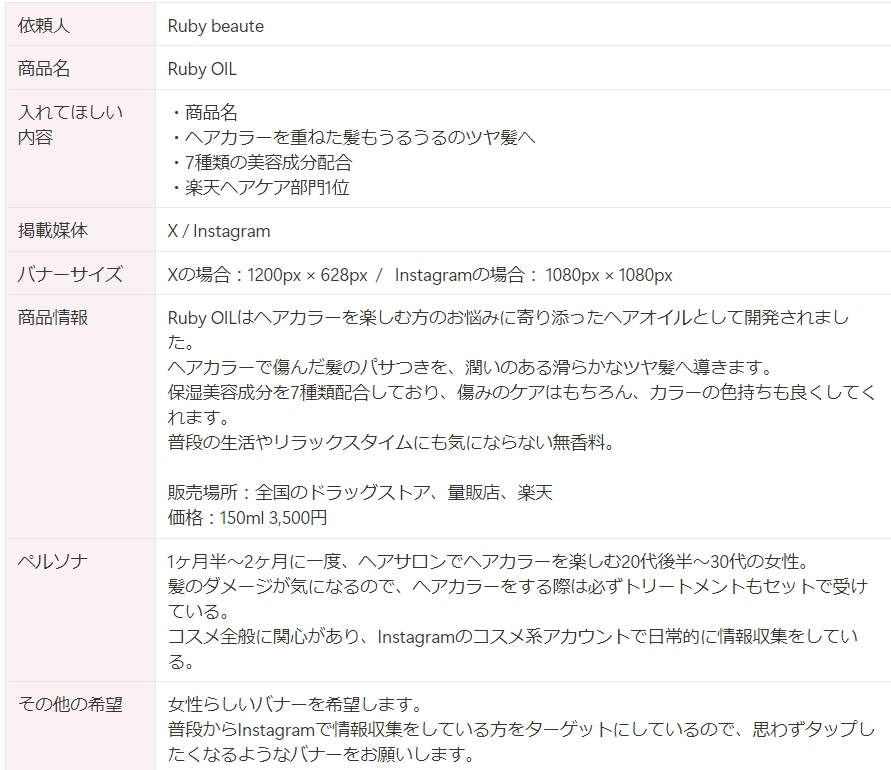Click the 依頼人 header cell
The image size is (891, 770).
pos(80,25)
